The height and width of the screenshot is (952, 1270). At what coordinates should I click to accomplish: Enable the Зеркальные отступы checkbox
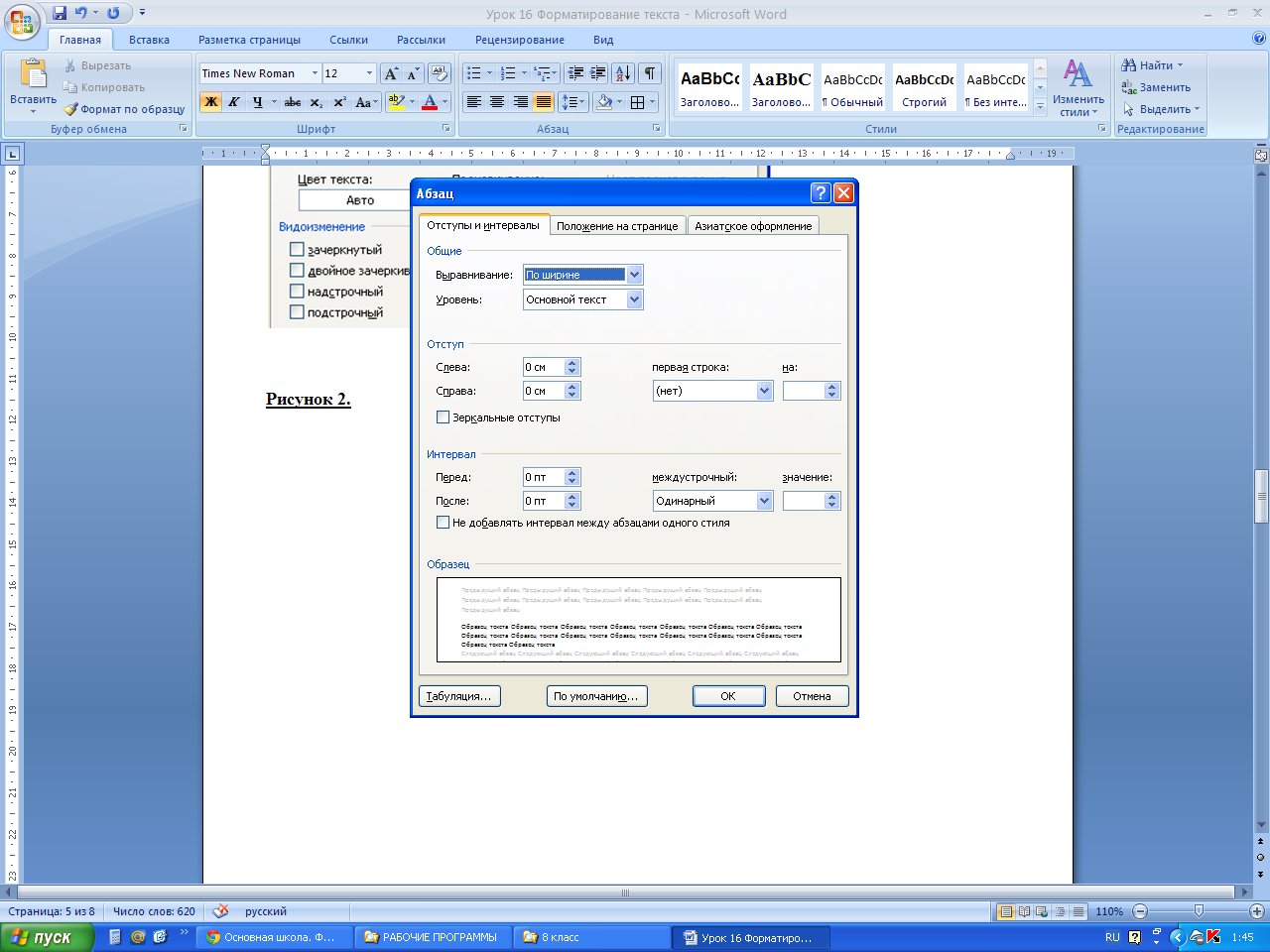443,417
